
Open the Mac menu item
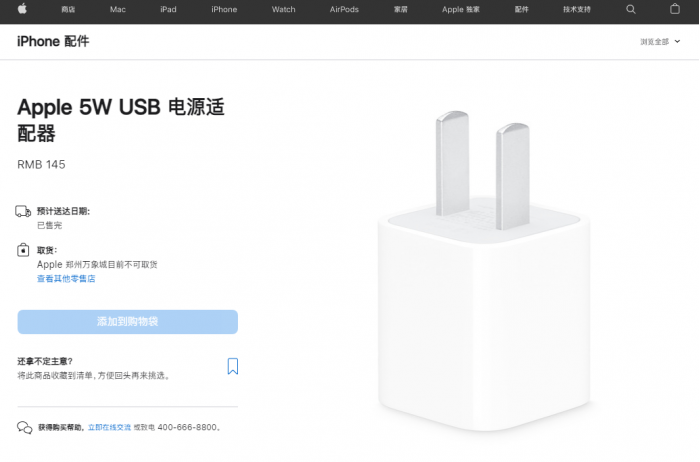click(118, 9)
